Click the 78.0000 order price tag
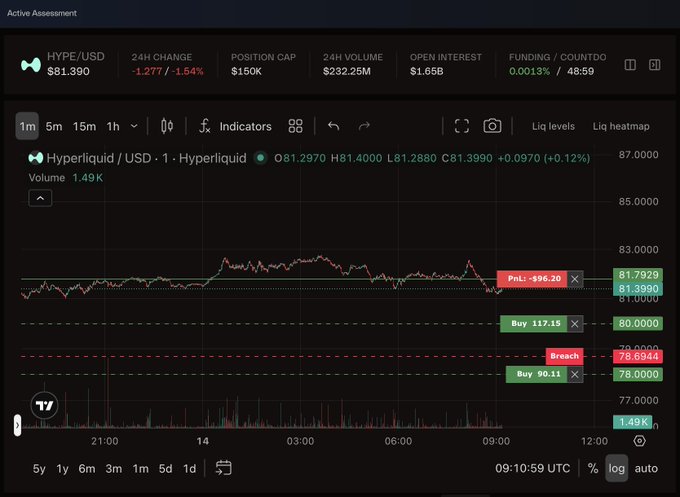680x497 pixels. pos(638,375)
